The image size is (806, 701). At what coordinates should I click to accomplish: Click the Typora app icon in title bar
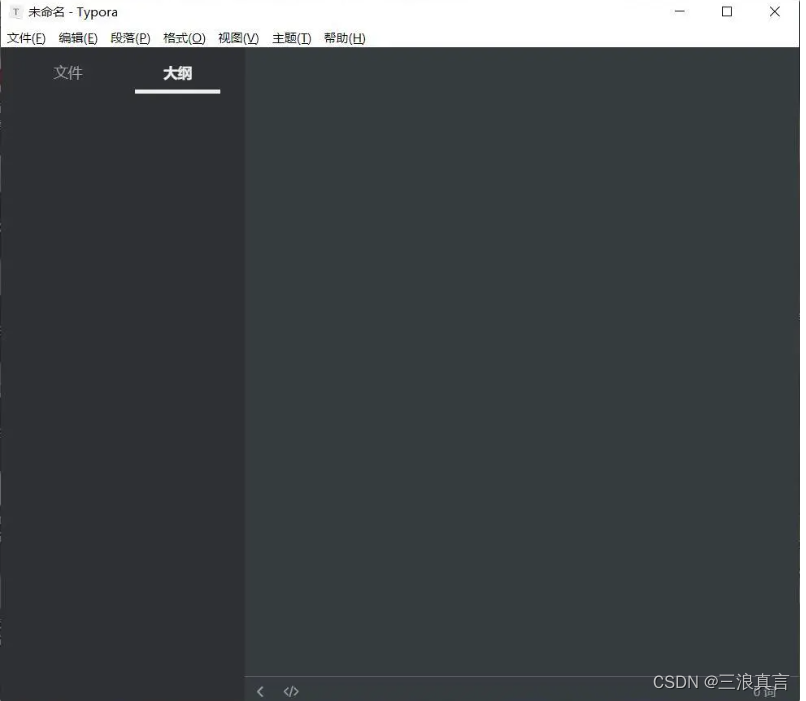(15, 12)
